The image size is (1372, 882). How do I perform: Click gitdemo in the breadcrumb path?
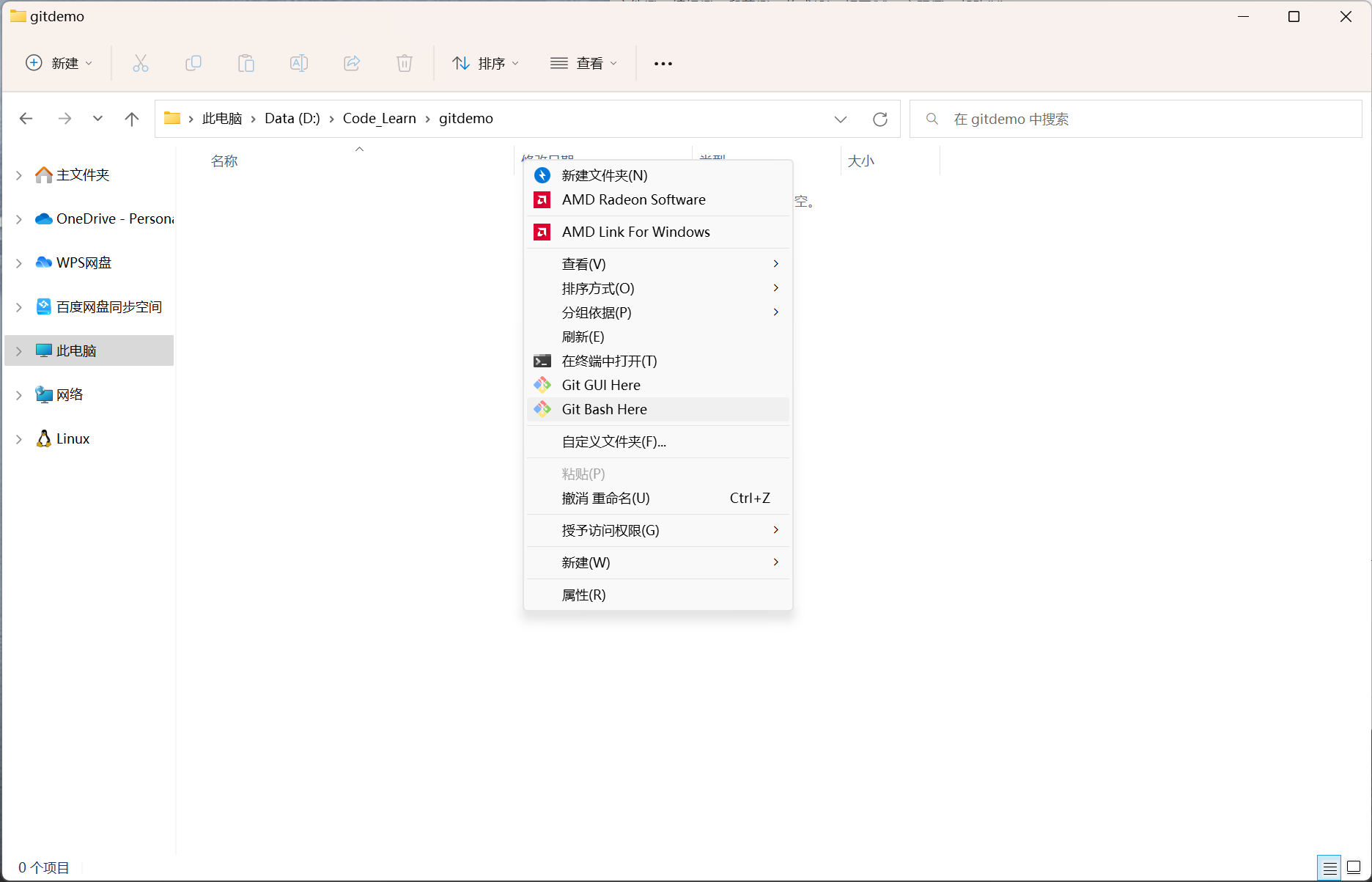tap(466, 119)
